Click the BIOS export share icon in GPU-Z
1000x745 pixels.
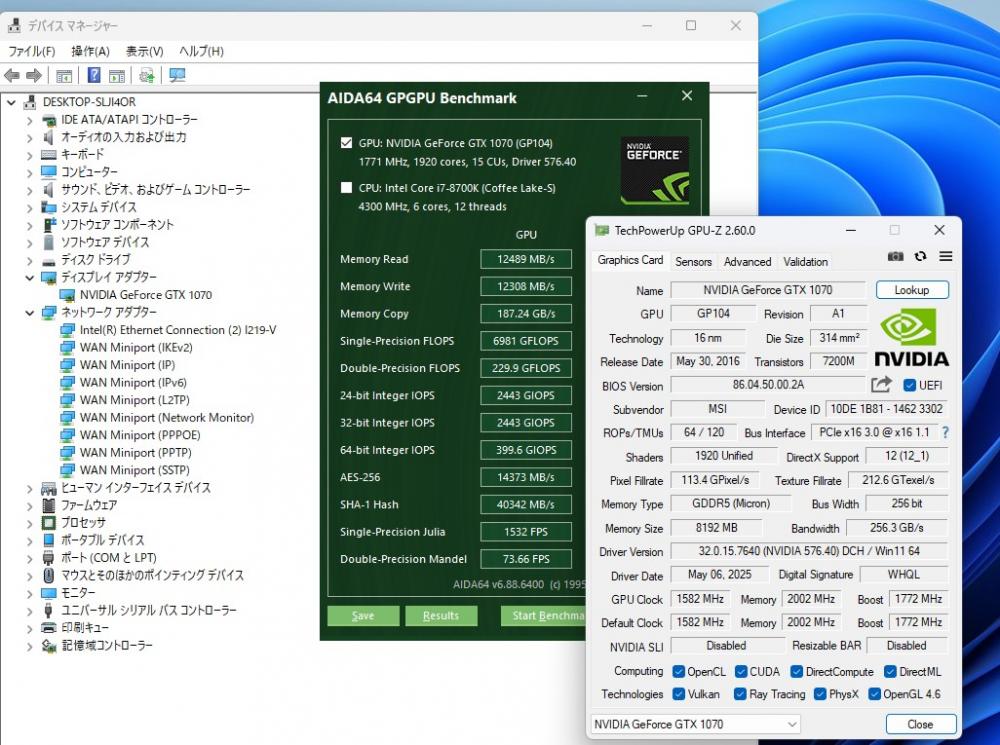pyautogui.click(x=881, y=384)
